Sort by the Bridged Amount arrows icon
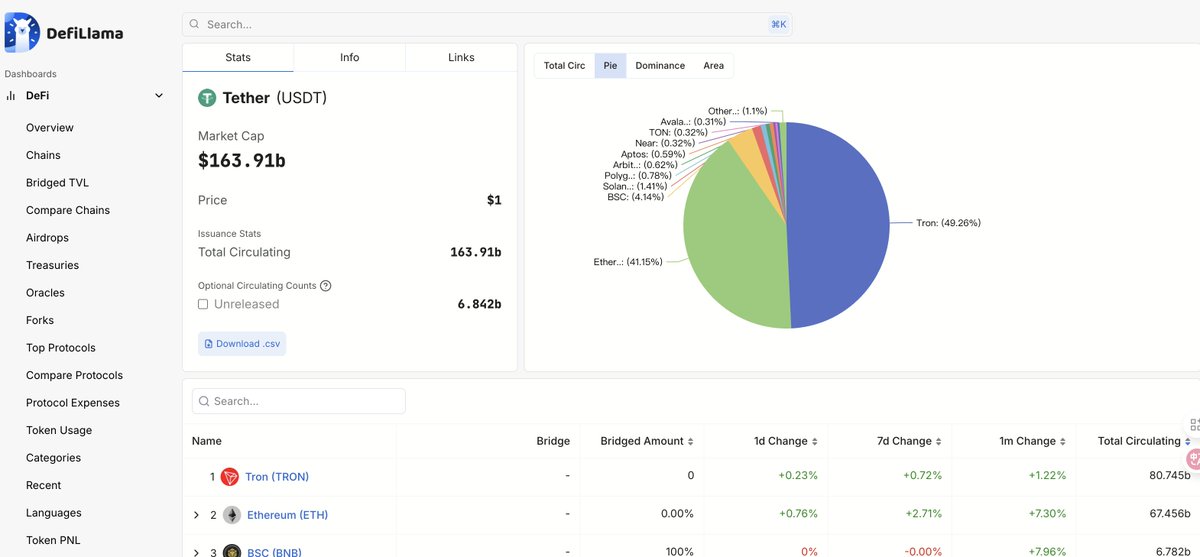Image resolution: width=1200 pixels, height=557 pixels. pyautogui.click(x=691, y=441)
